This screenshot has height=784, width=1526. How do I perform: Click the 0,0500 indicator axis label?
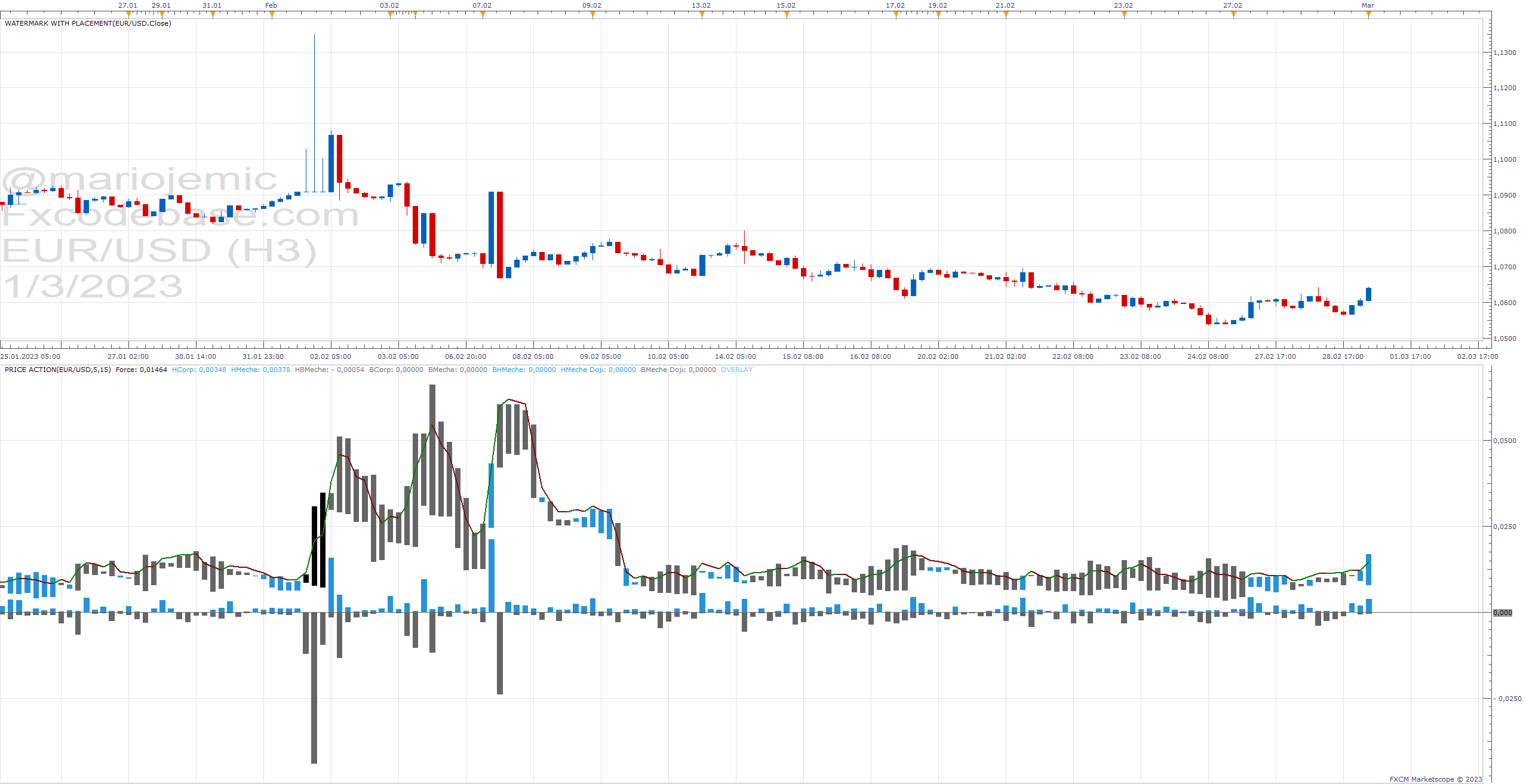point(1504,441)
